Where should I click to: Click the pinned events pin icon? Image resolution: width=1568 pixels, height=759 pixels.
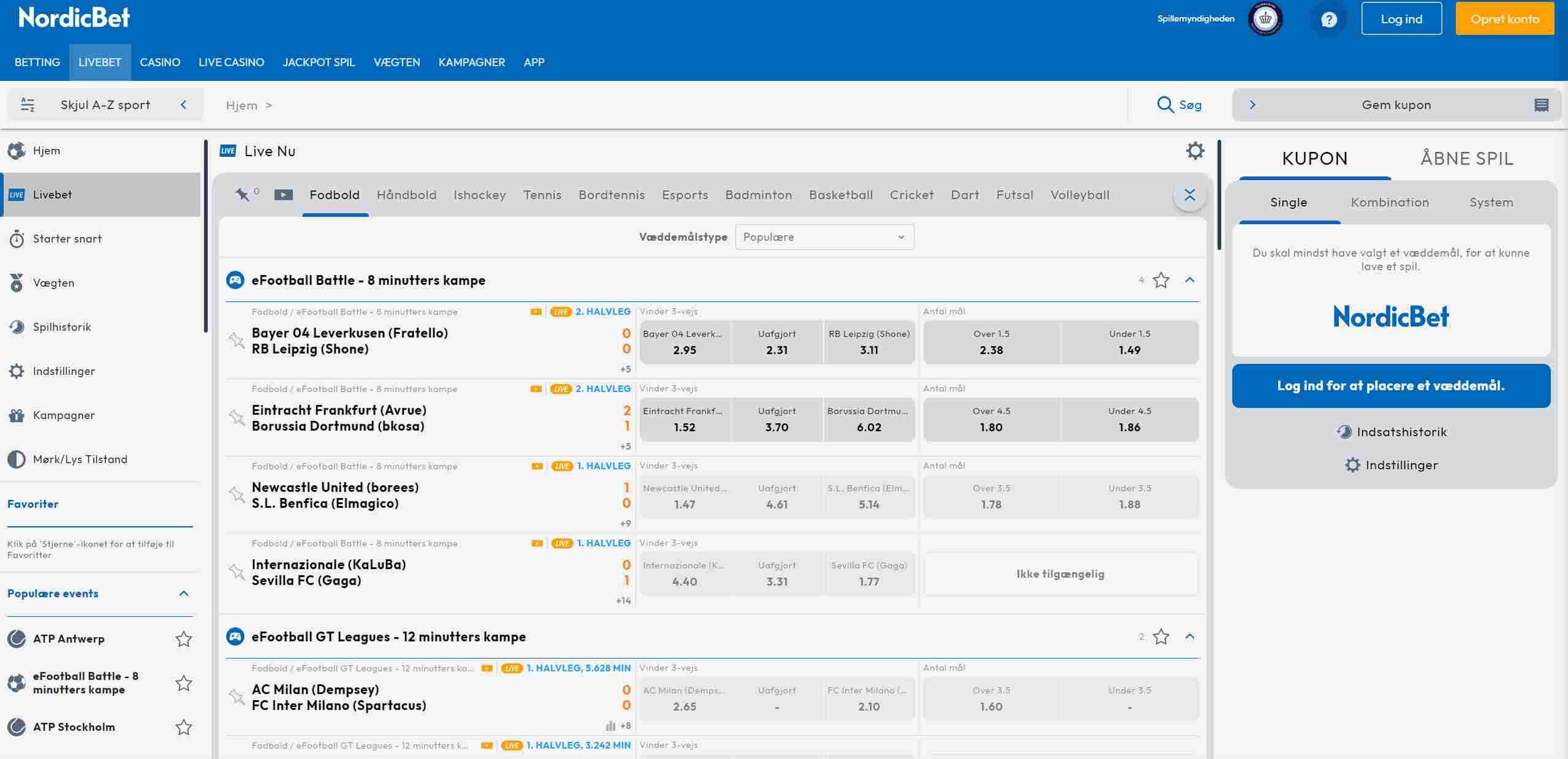pyautogui.click(x=243, y=195)
